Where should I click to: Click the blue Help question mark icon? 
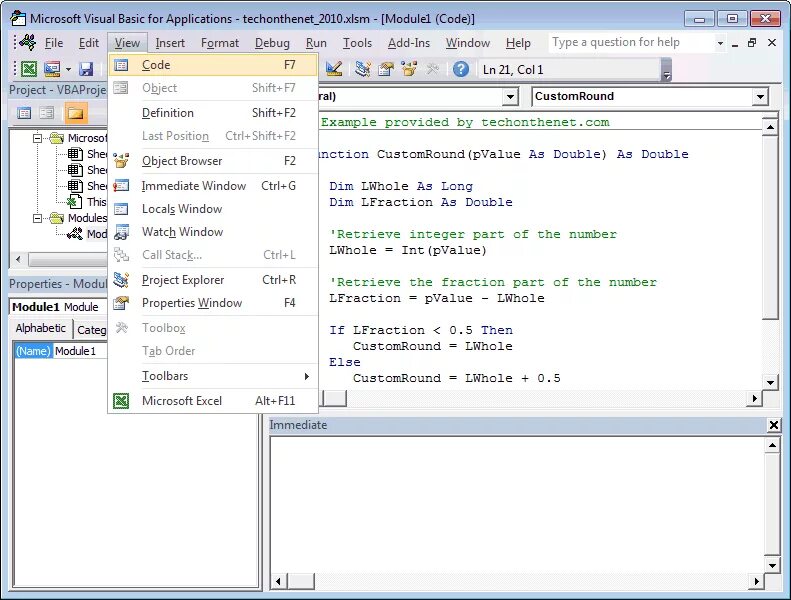point(461,69)
